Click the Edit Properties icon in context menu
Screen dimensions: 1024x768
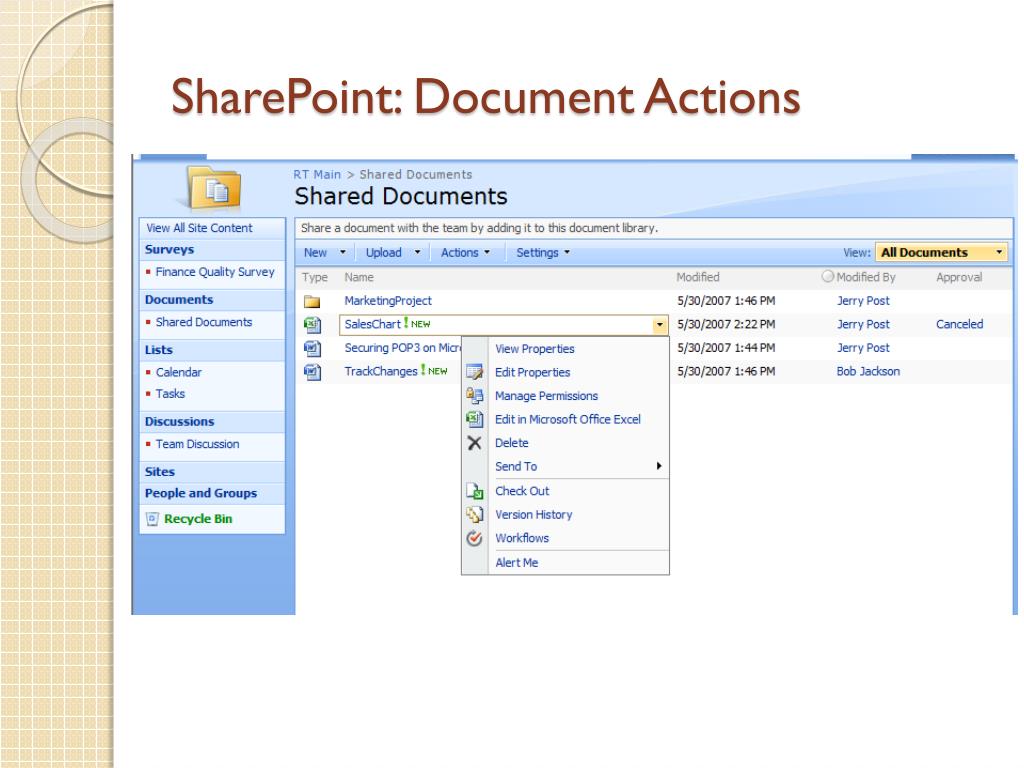pos(474,372)
